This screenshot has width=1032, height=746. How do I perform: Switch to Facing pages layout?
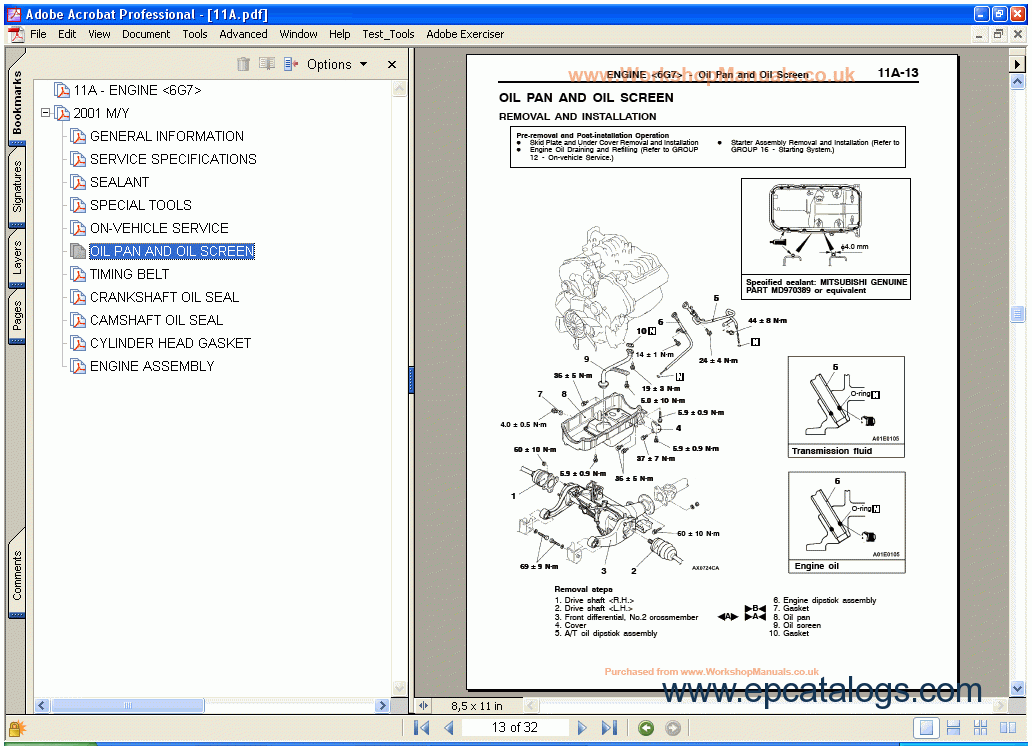click(1008, 728)
